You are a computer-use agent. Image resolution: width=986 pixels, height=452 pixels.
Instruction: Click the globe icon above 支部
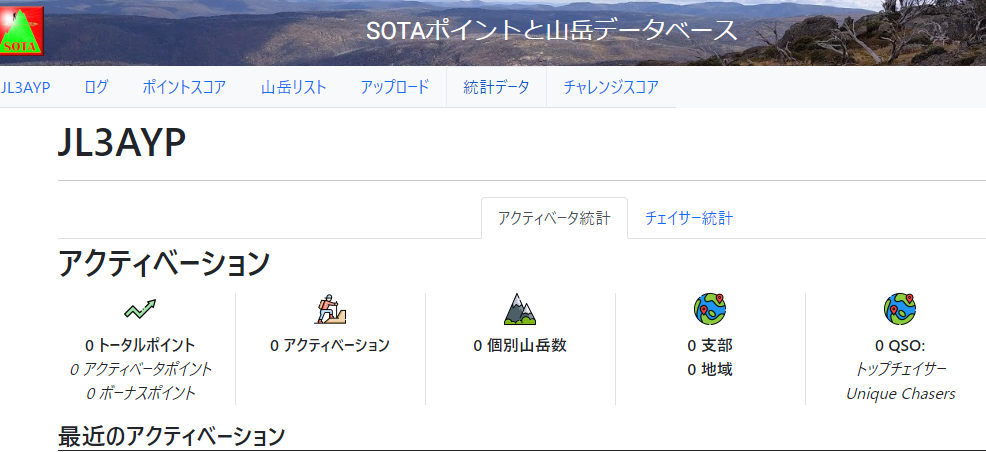710,309
